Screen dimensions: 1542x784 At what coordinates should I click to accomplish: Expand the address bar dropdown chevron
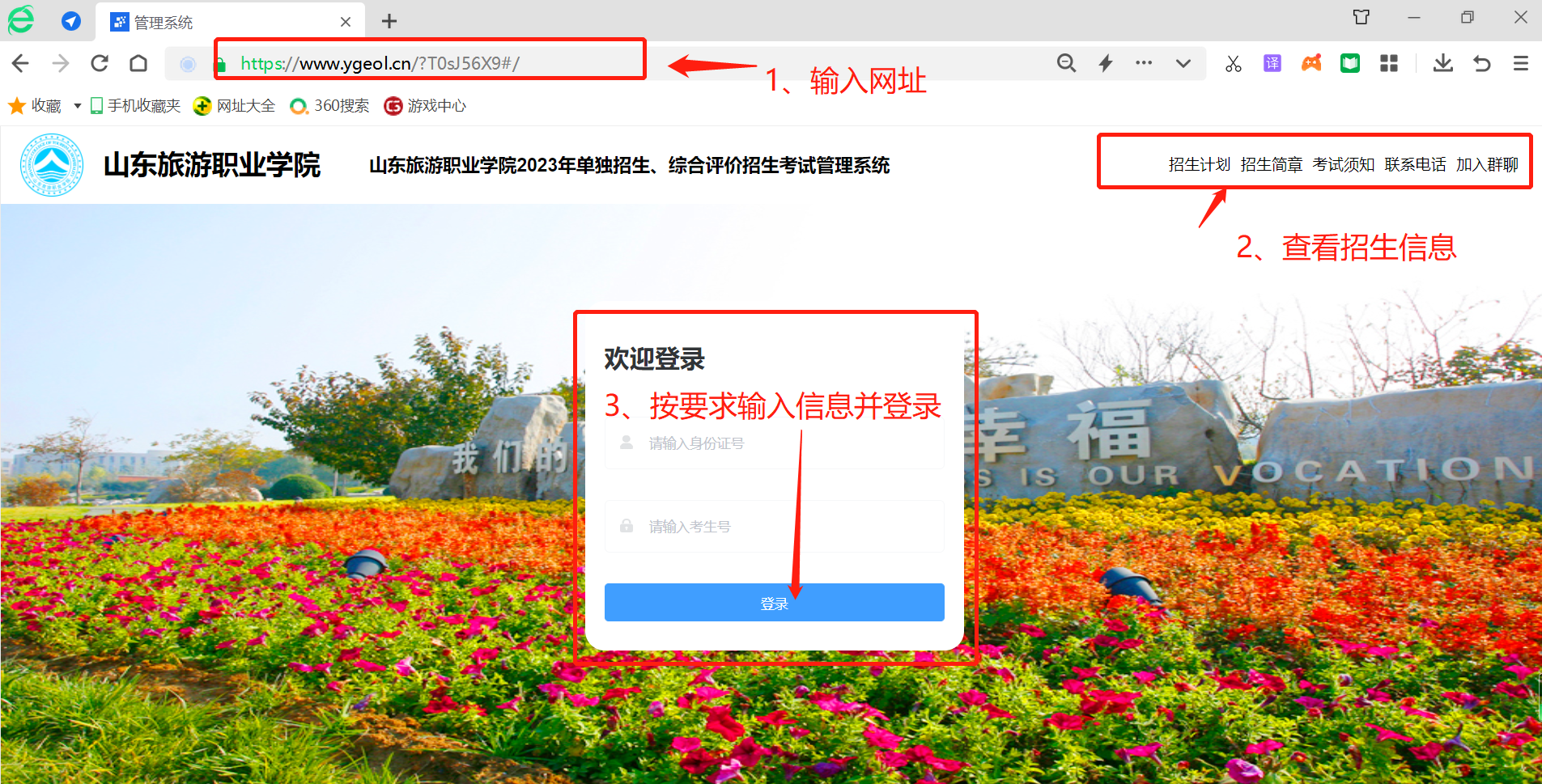(x=1183, y=63)
